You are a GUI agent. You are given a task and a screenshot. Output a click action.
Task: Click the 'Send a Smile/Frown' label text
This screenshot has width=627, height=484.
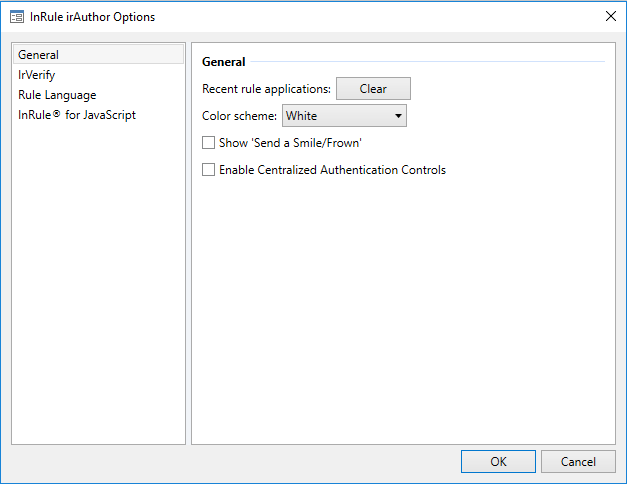(290, 143)
